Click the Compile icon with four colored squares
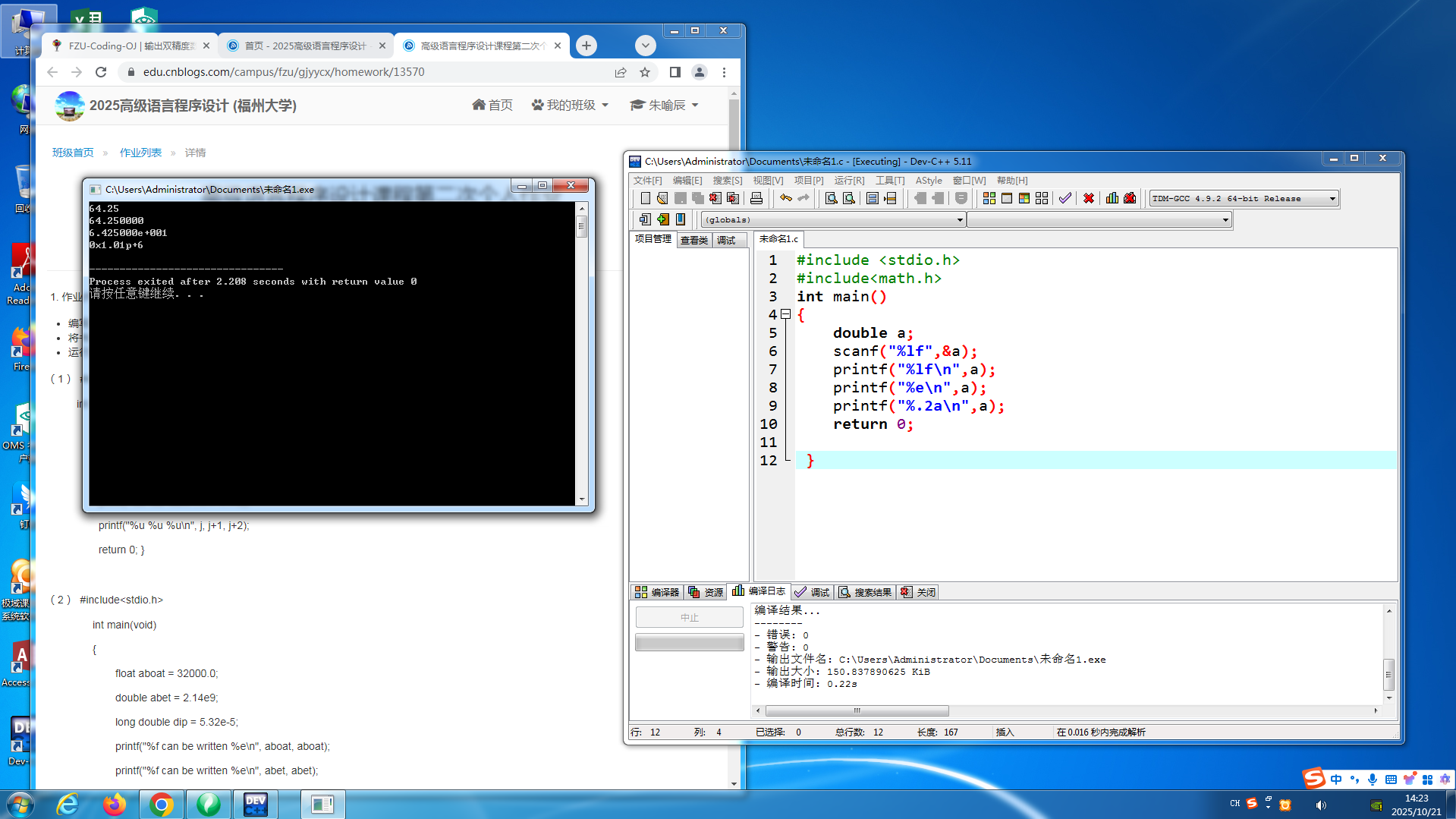The image size is (1456, 819). (x=989, y=199)
